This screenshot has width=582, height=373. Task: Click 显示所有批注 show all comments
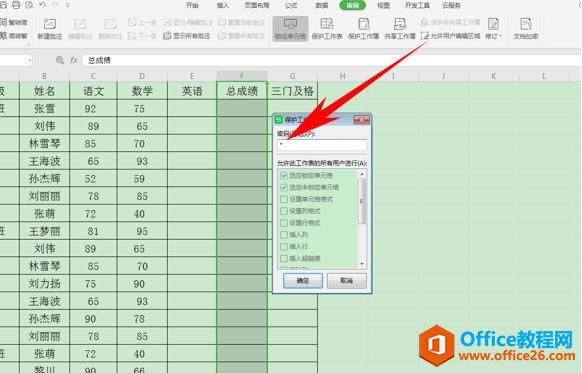pos(187,36)
